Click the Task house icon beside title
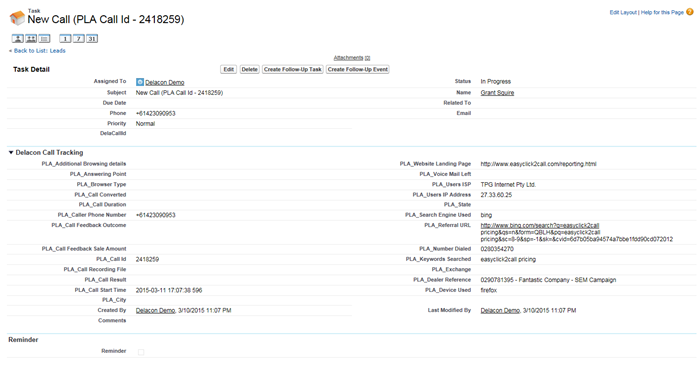Viewport: 698px width, 368px height. 17,18
